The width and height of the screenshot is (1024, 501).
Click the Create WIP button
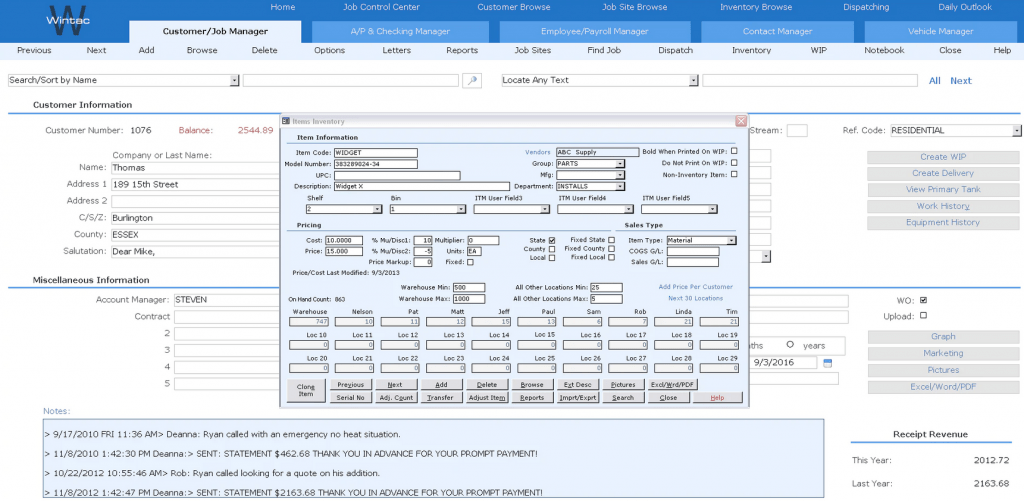click(943, 157)
